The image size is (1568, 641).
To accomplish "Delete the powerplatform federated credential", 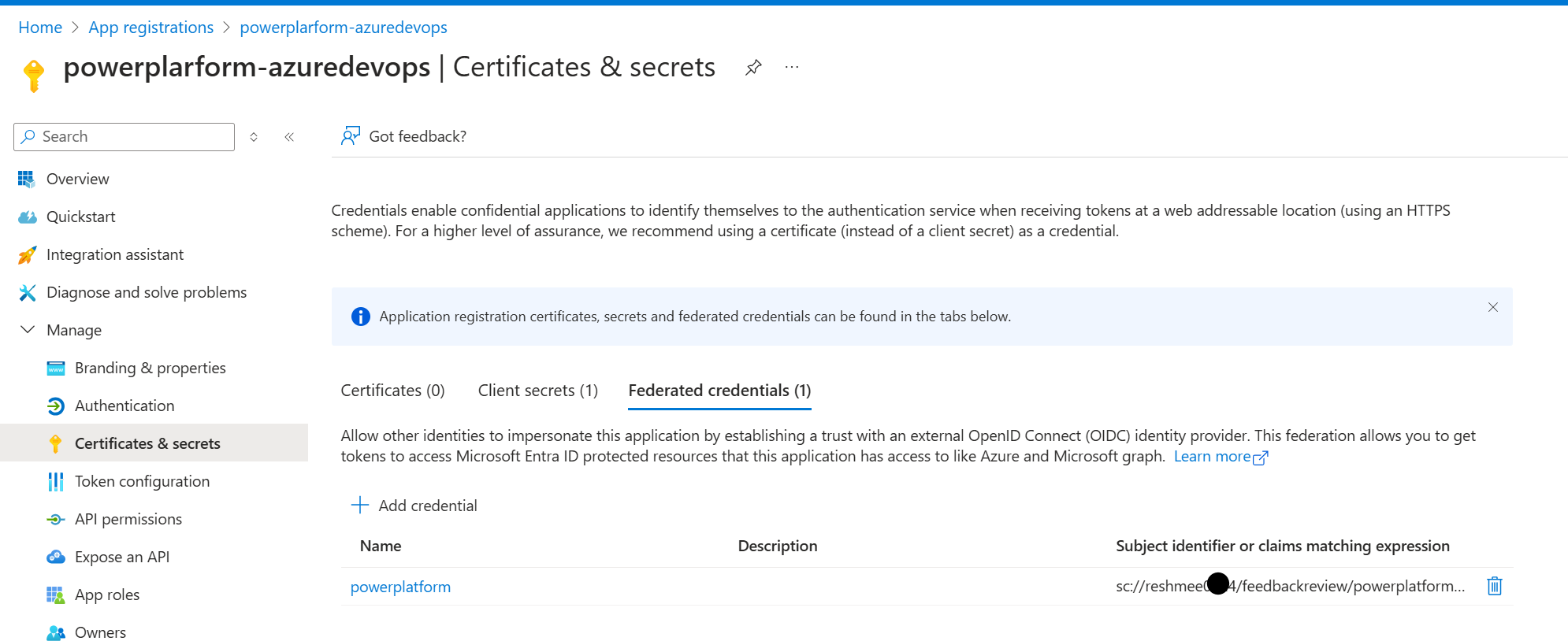I will pos(1494,586).
